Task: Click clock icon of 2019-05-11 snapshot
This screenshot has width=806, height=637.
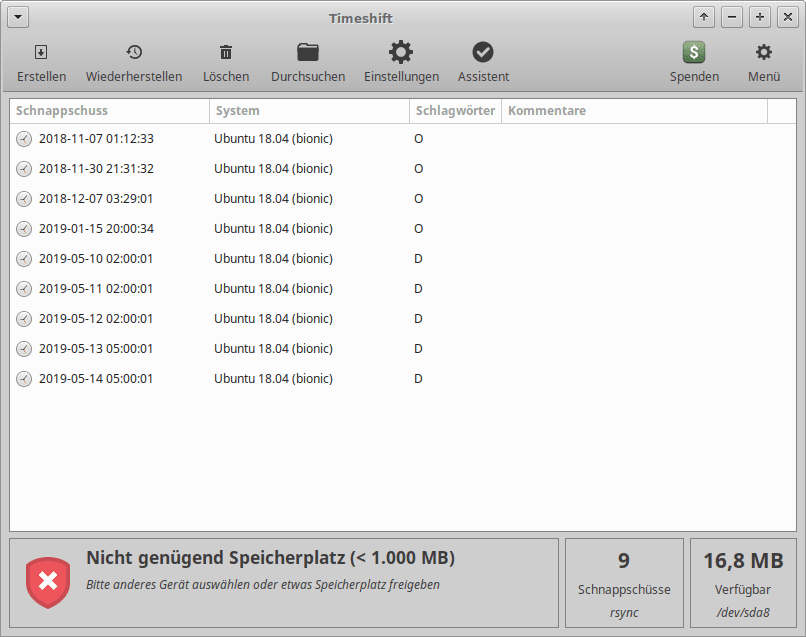Action: (24, 289)
